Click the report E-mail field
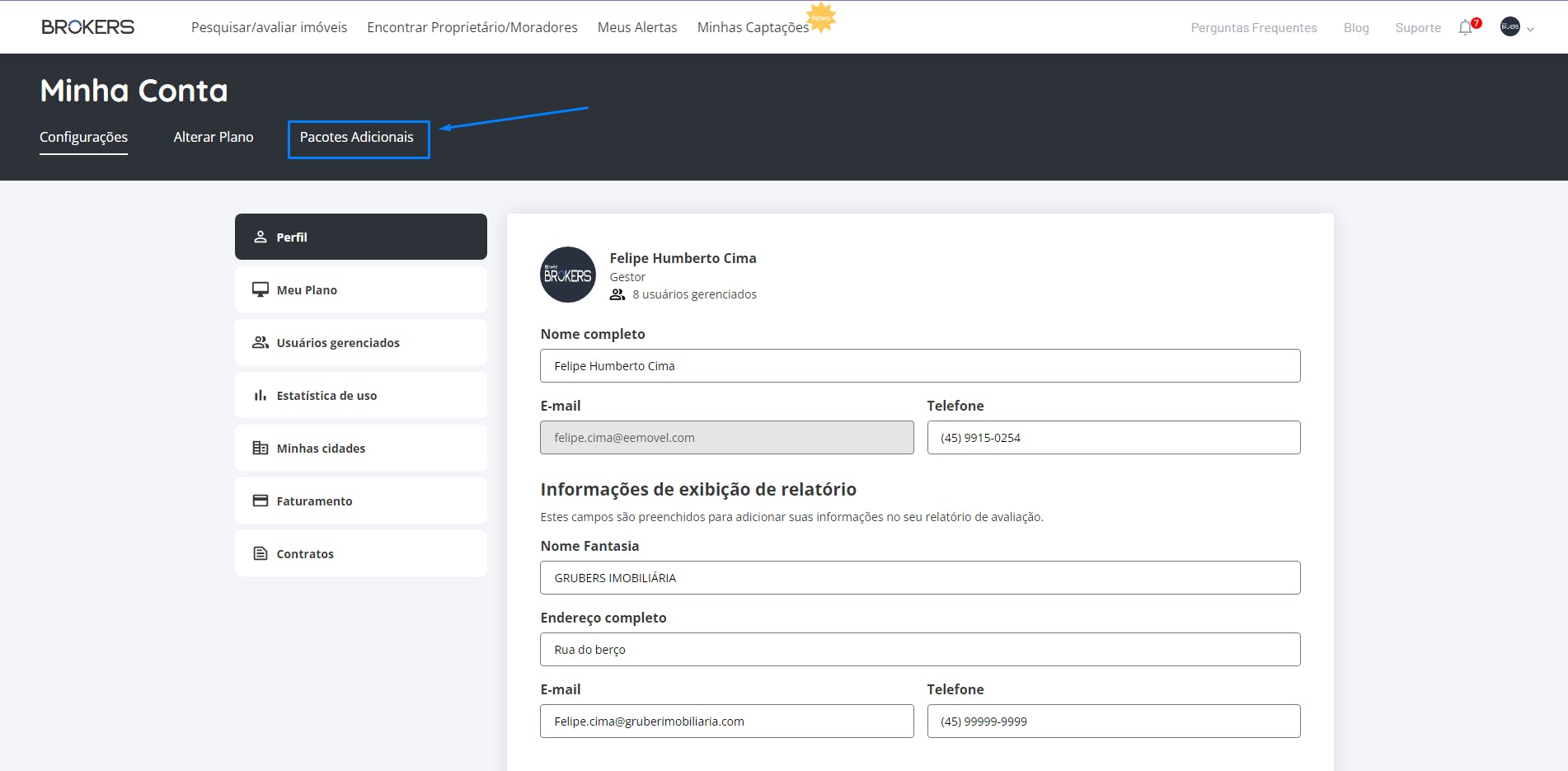The image size is (1568, 771). click(727, 721)
